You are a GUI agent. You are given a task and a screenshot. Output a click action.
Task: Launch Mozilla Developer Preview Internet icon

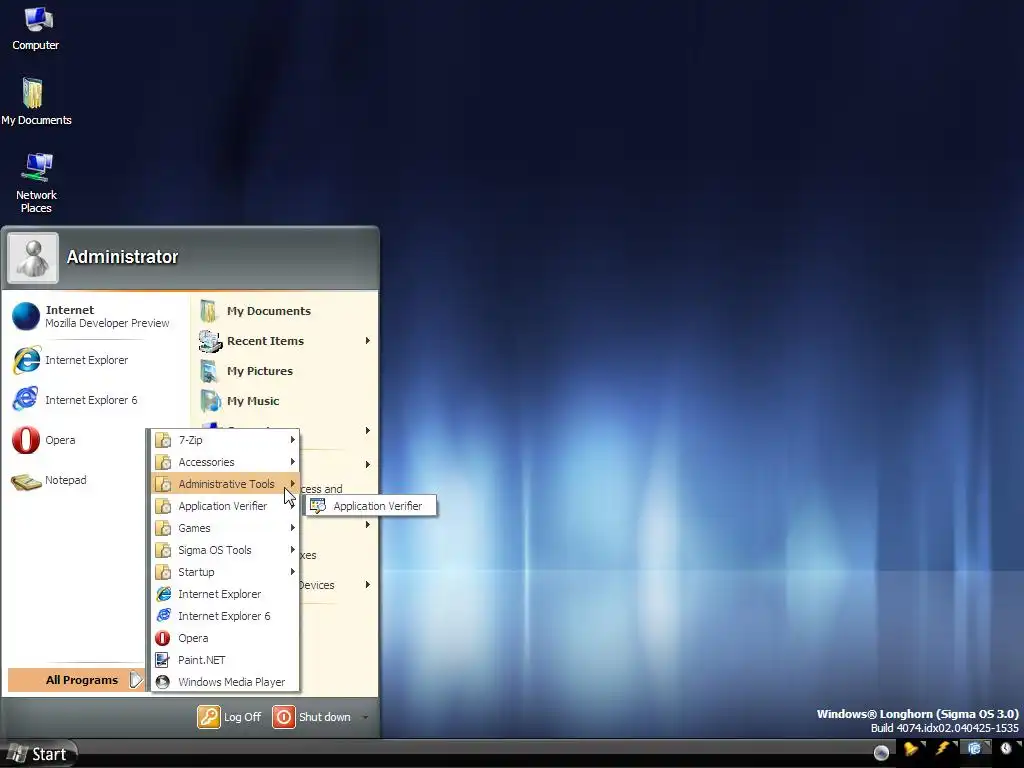coord(26,316)
